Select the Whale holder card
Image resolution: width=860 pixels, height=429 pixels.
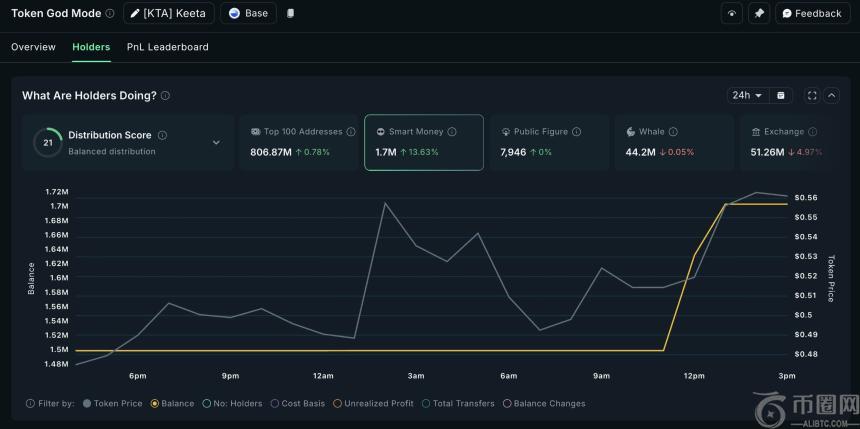(674, 142)
